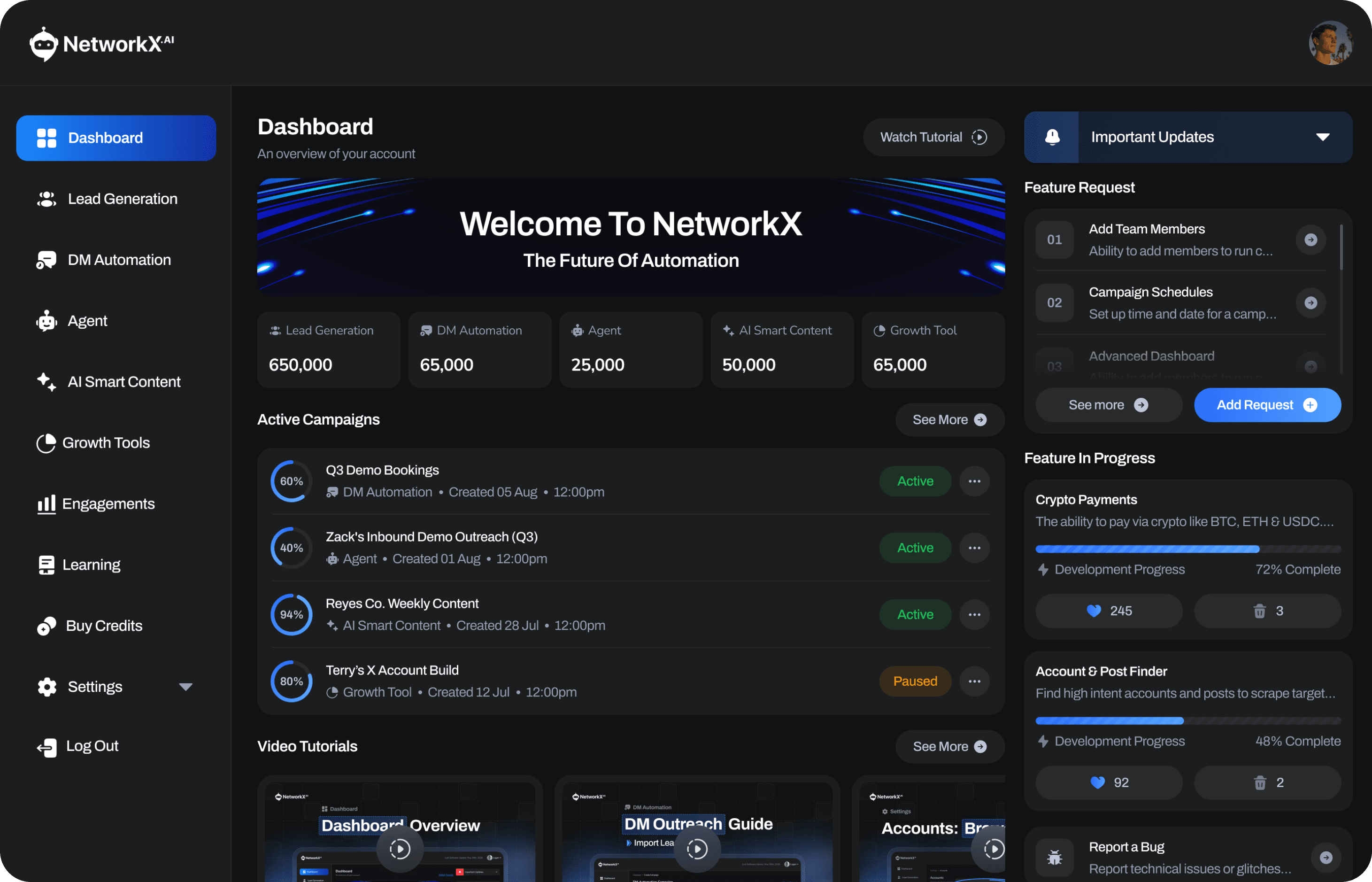1372x882 pixels.
Task: Click the AI Smart Content stat card icon
Action: [x=728, y=331]
